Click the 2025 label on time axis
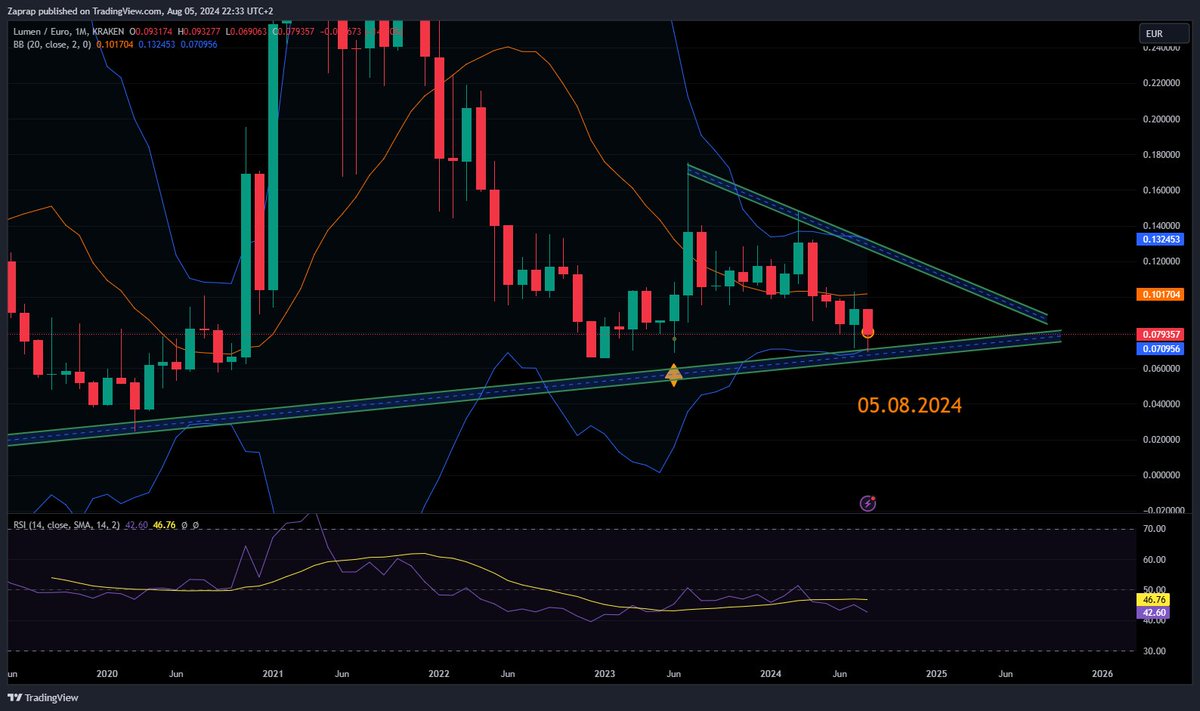 [x=935, y=674]
